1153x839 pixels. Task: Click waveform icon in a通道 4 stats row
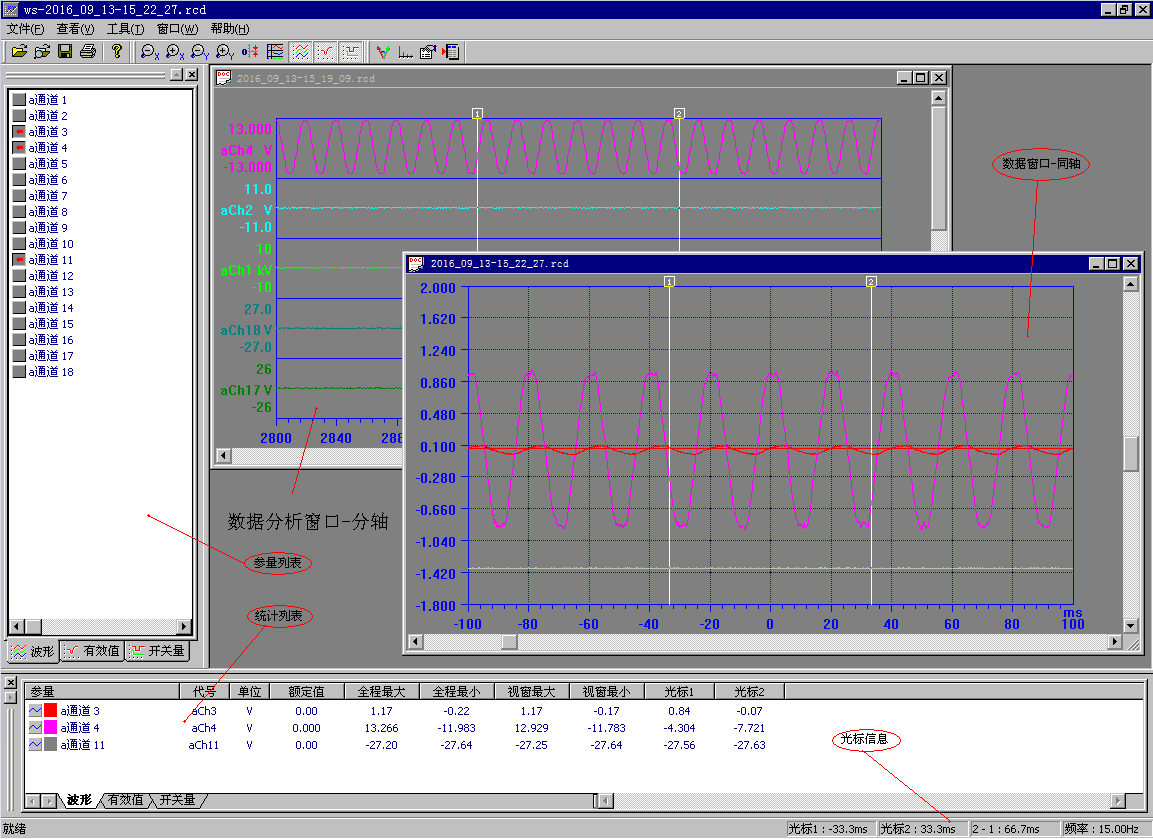click(x=35, y=728)
